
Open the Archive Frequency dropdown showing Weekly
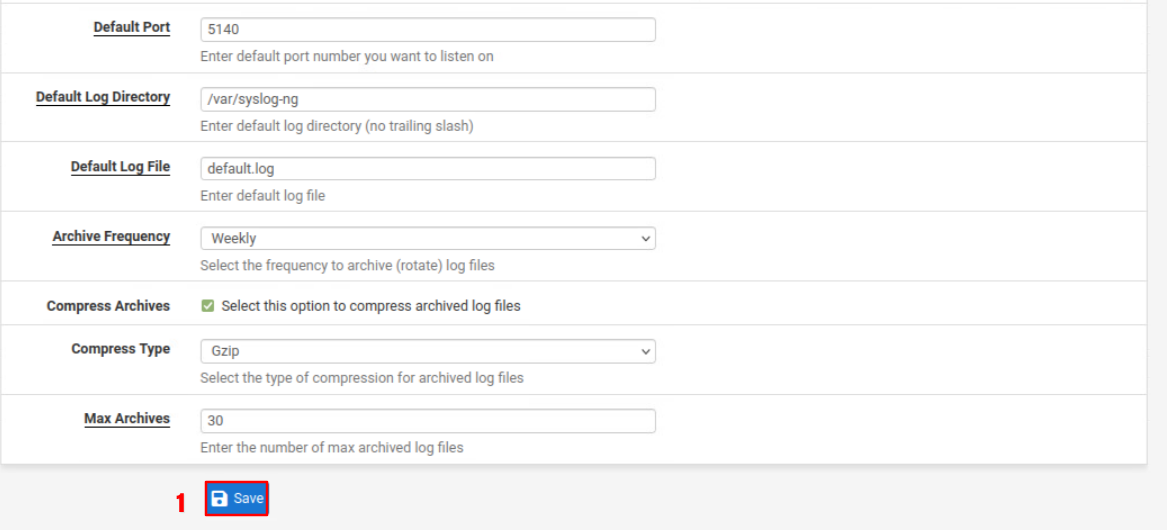pos(427,239)
